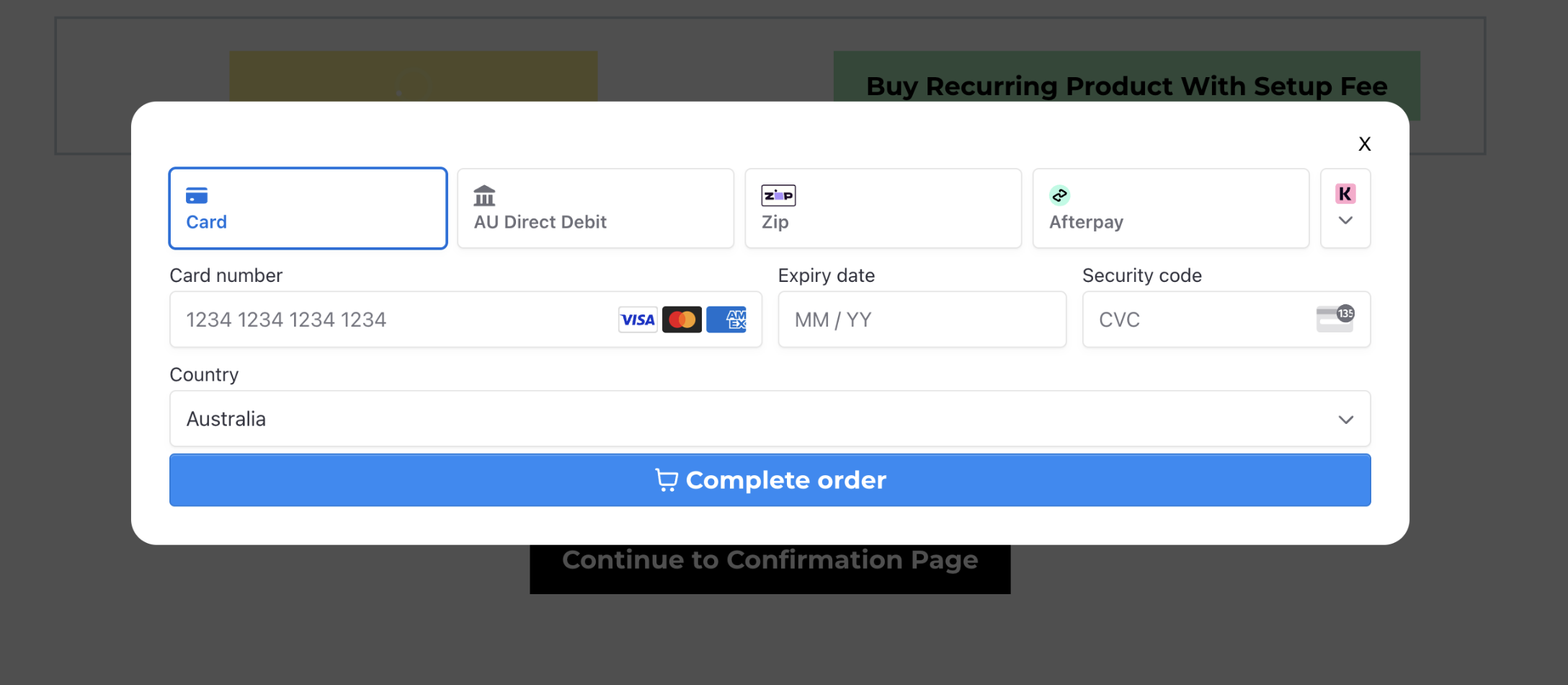
Task: Switch to the AU Direct Debit tab
Action: [x=595, y=208]
